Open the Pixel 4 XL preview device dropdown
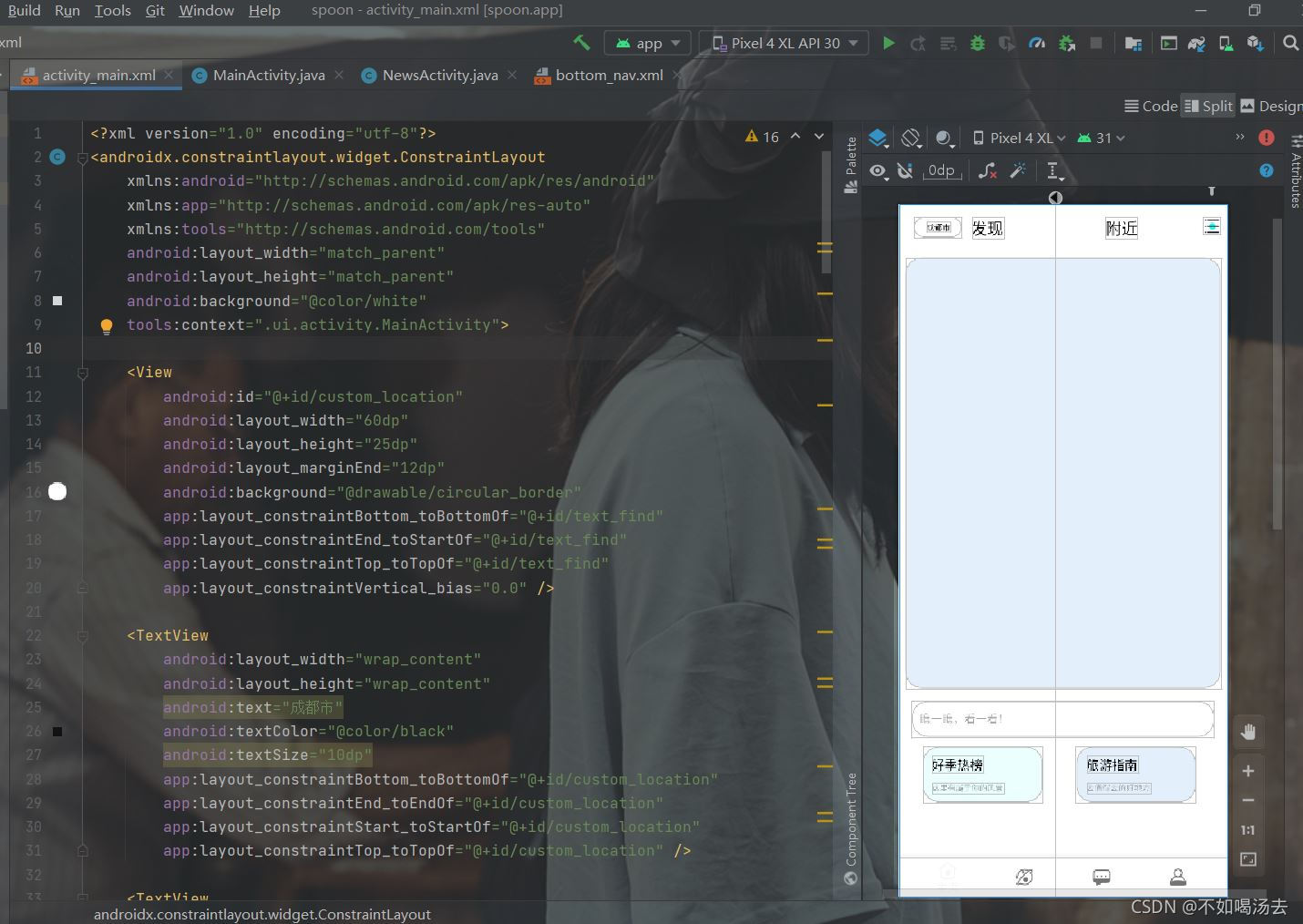The width and height of the screenshot is (1303, 924). pos(1019,139)
